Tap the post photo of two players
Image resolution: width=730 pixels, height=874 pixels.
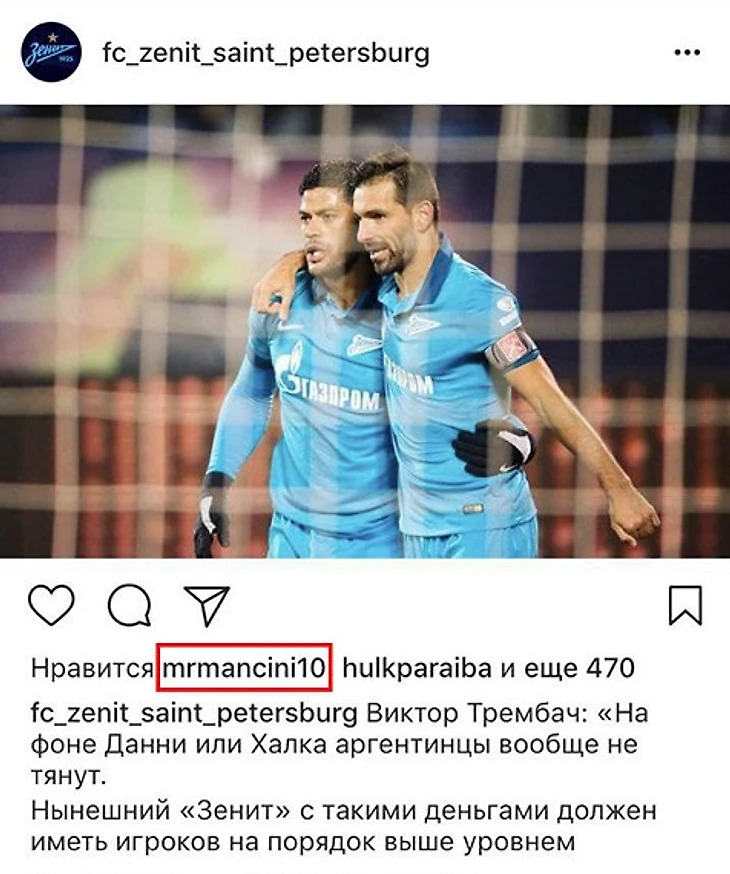coord(365,331)
